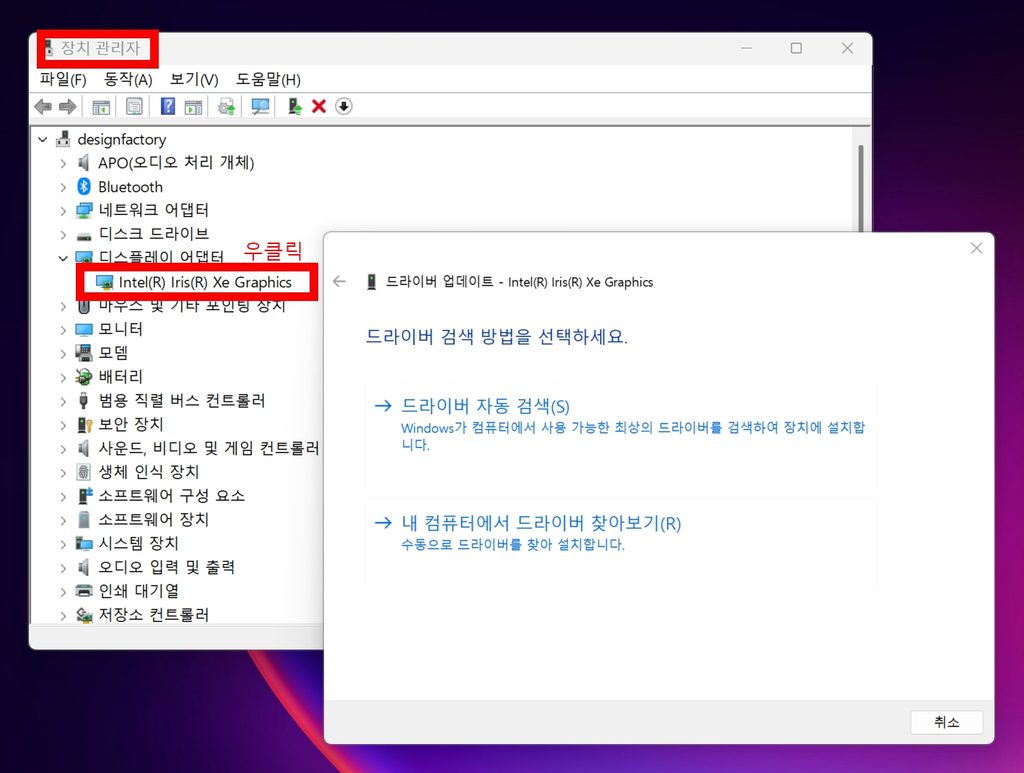Click the 시스템 장치 category icon
1024x773 pixels.
click(84, 543)
